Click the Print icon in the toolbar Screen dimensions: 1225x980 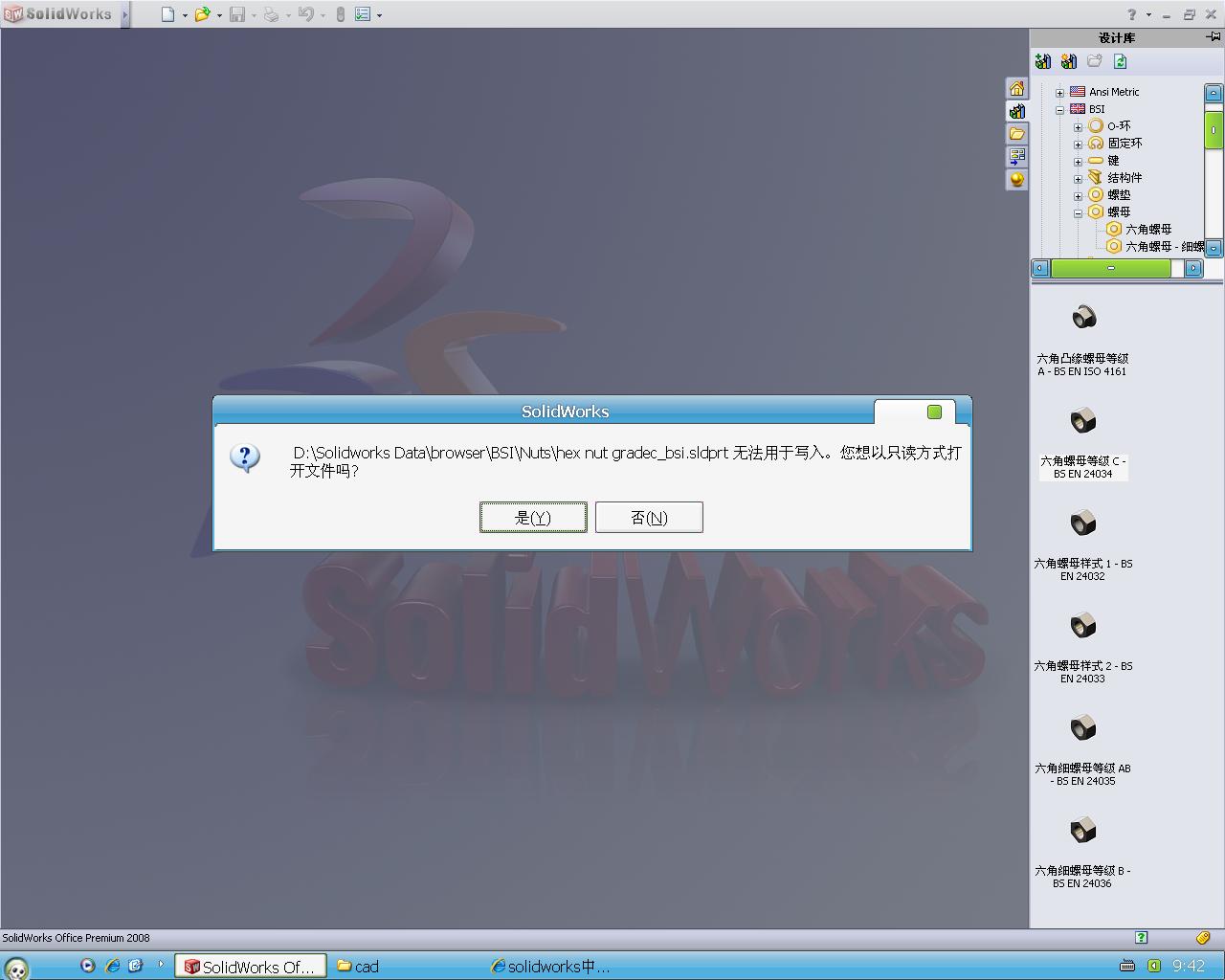click(x=271, y=14)
